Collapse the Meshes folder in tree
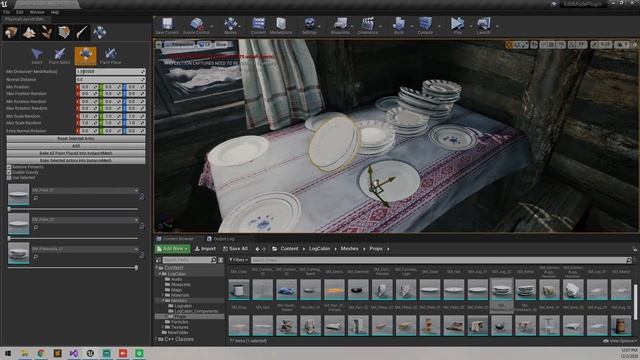This screenshot has height=360, width=640. pos(163,300)
